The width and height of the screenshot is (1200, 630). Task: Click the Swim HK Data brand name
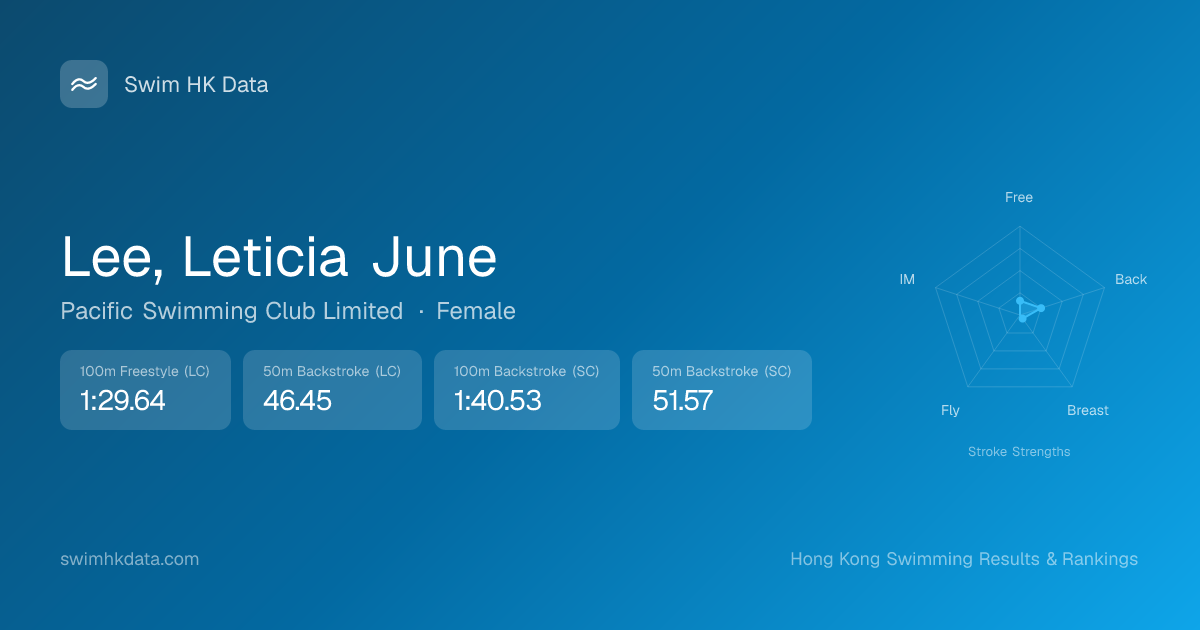tap(196, 85)
